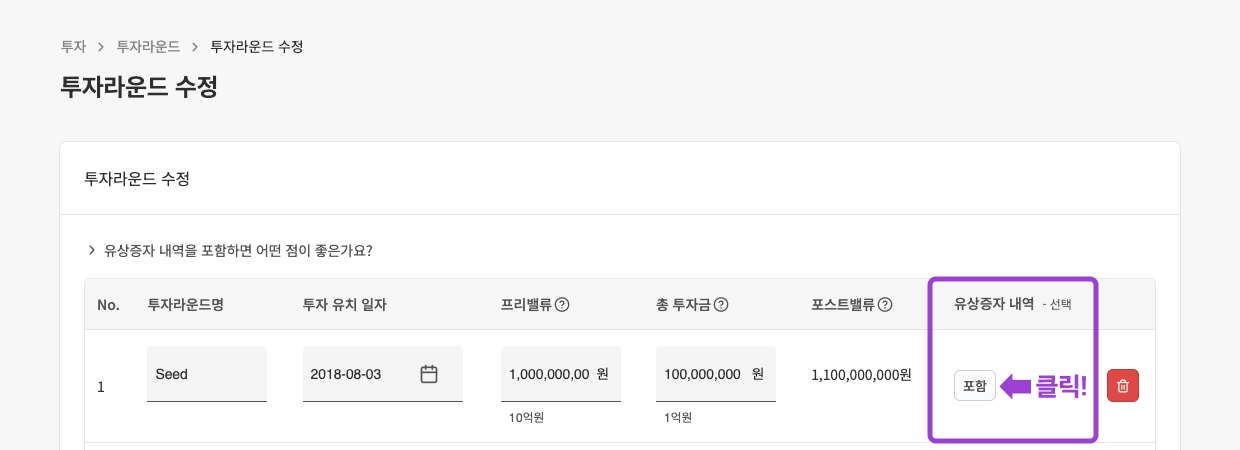Click the 프리밸류 help question-mark icon
The width and height of the screenshot is (1240, 450).
pos(562,305)
